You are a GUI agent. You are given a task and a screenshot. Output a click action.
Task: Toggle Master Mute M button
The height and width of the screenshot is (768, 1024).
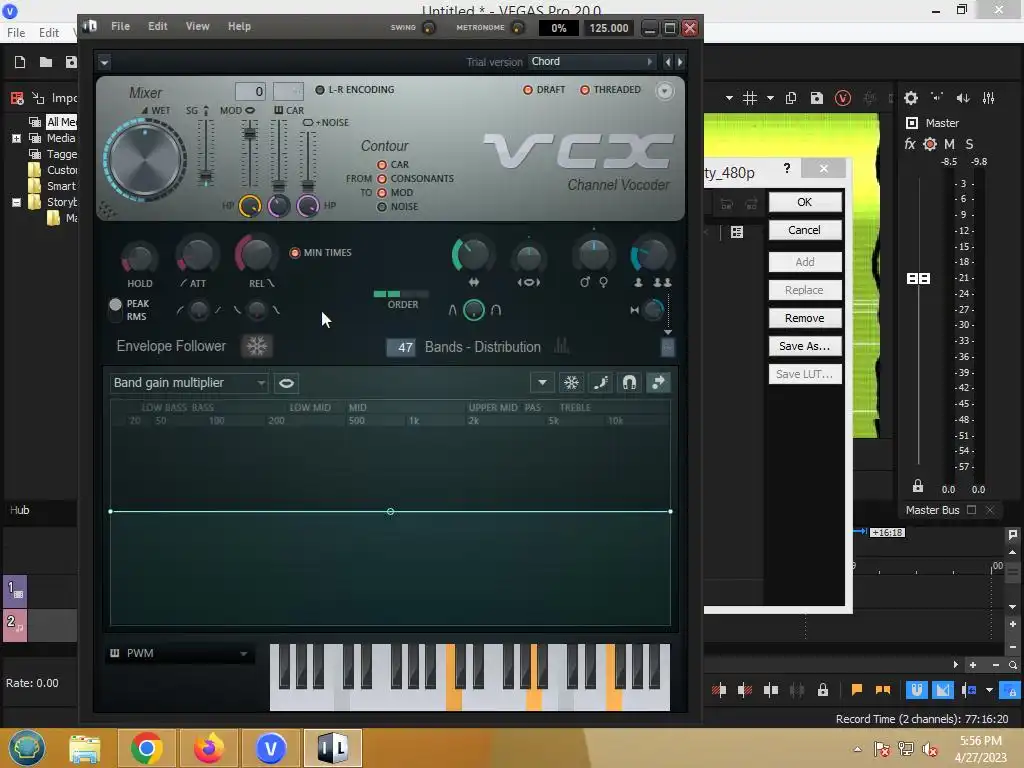[x=950, y=144]
